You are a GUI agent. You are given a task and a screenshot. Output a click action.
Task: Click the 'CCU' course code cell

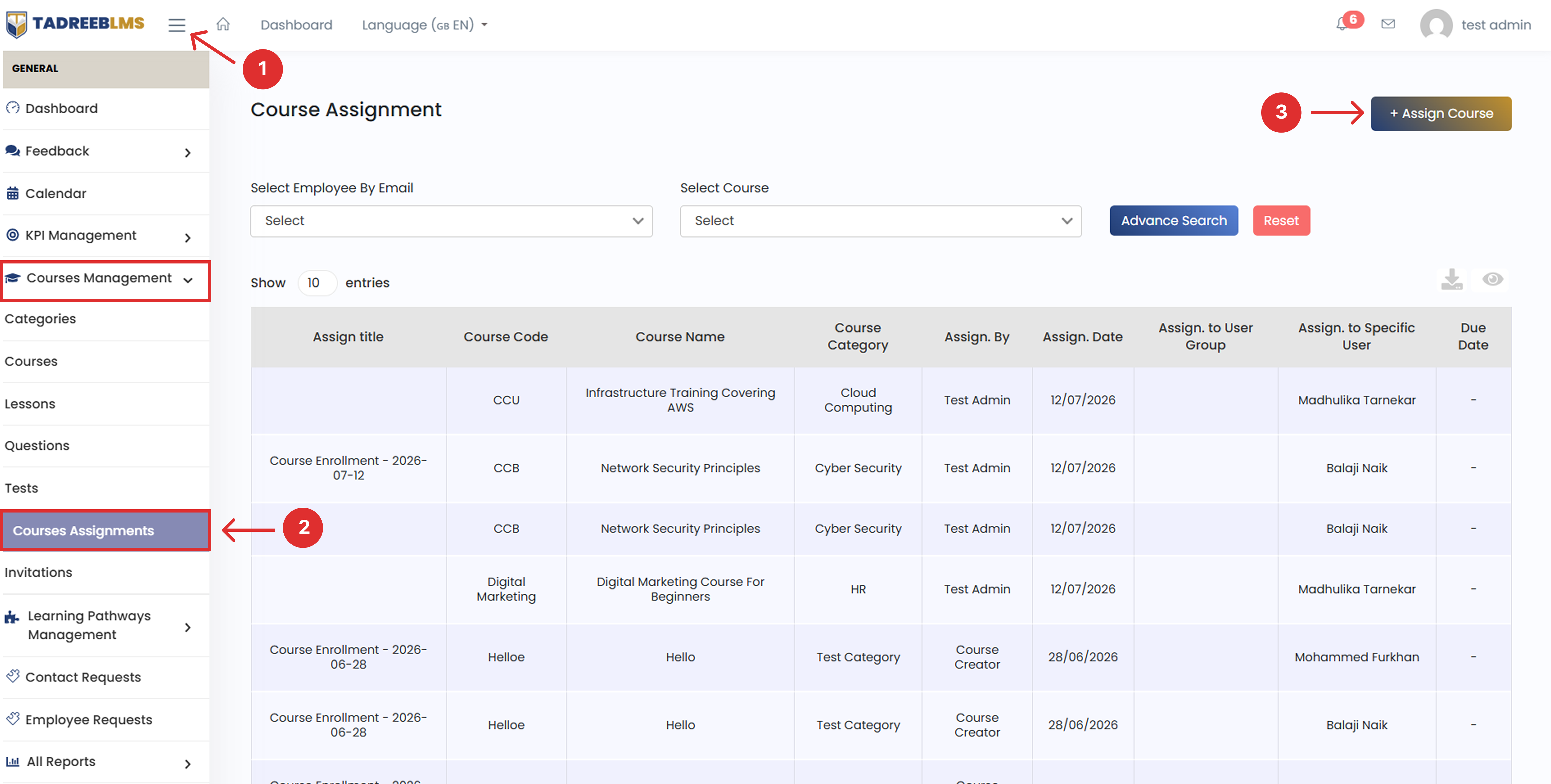[506, 400]
